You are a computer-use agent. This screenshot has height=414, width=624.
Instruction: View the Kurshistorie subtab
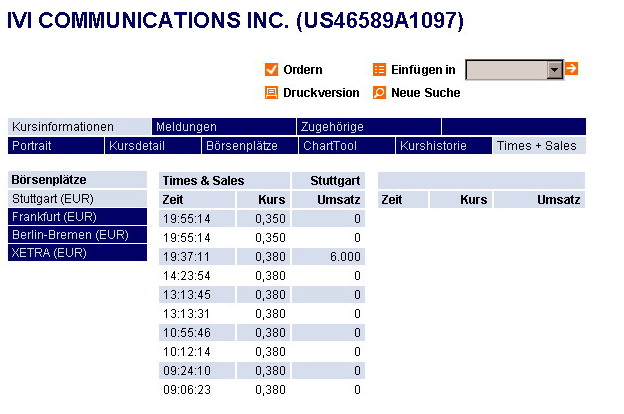433,146
